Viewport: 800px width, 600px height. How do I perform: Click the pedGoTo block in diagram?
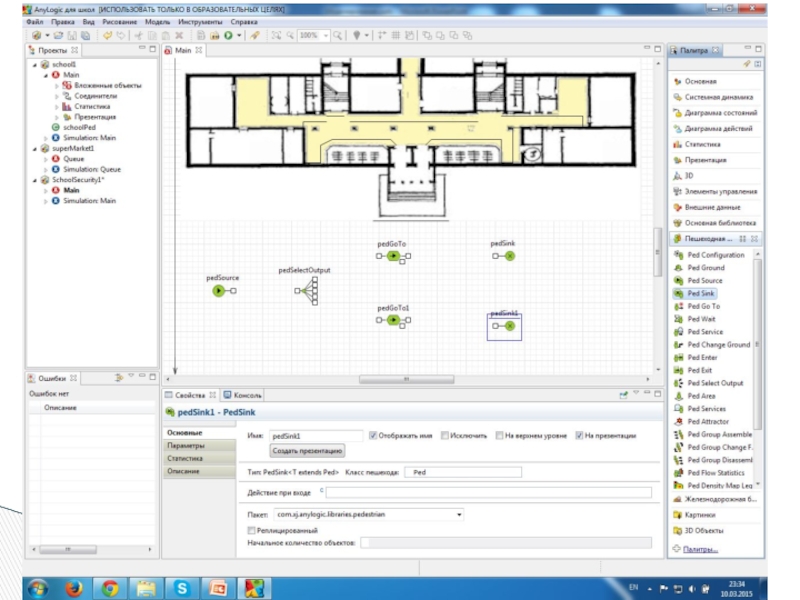[x=393, y=256]
